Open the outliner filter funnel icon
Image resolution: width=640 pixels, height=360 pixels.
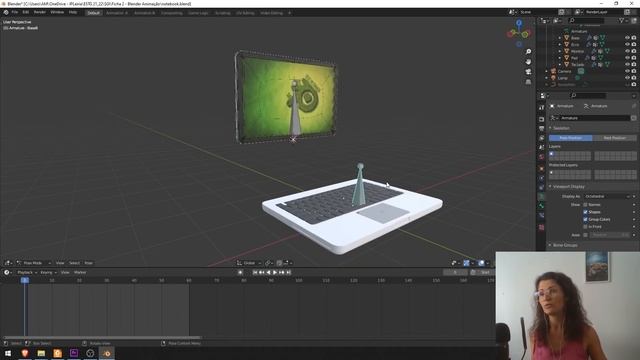tap(622, 20)
